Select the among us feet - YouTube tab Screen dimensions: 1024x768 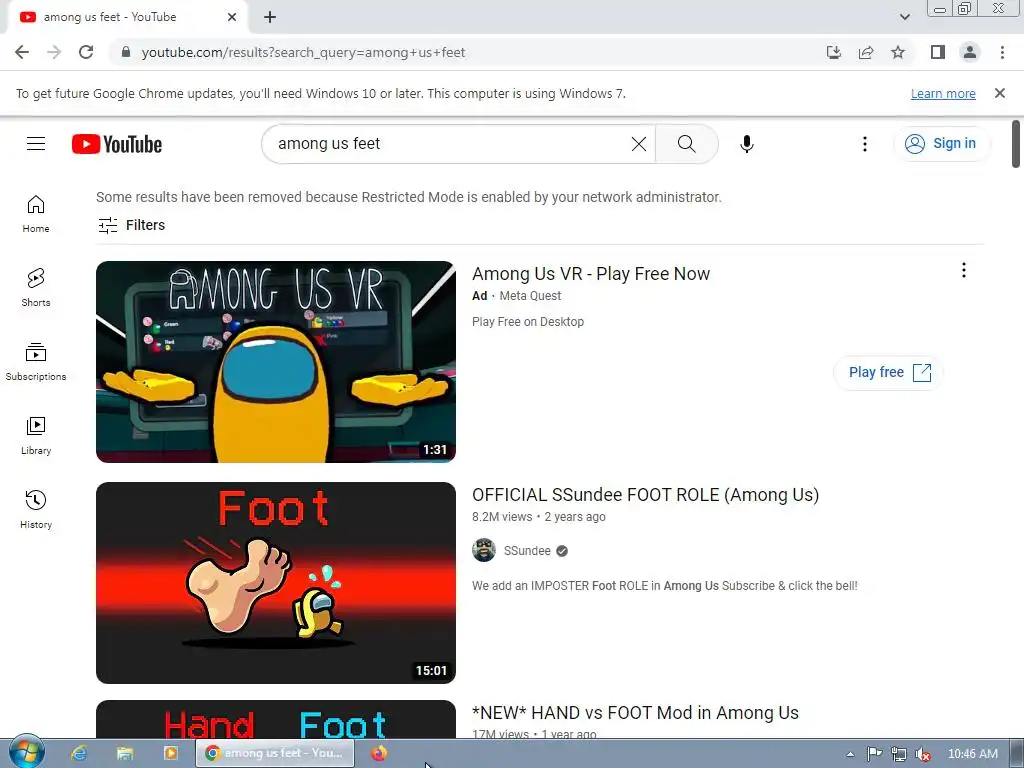coord(128,17)
